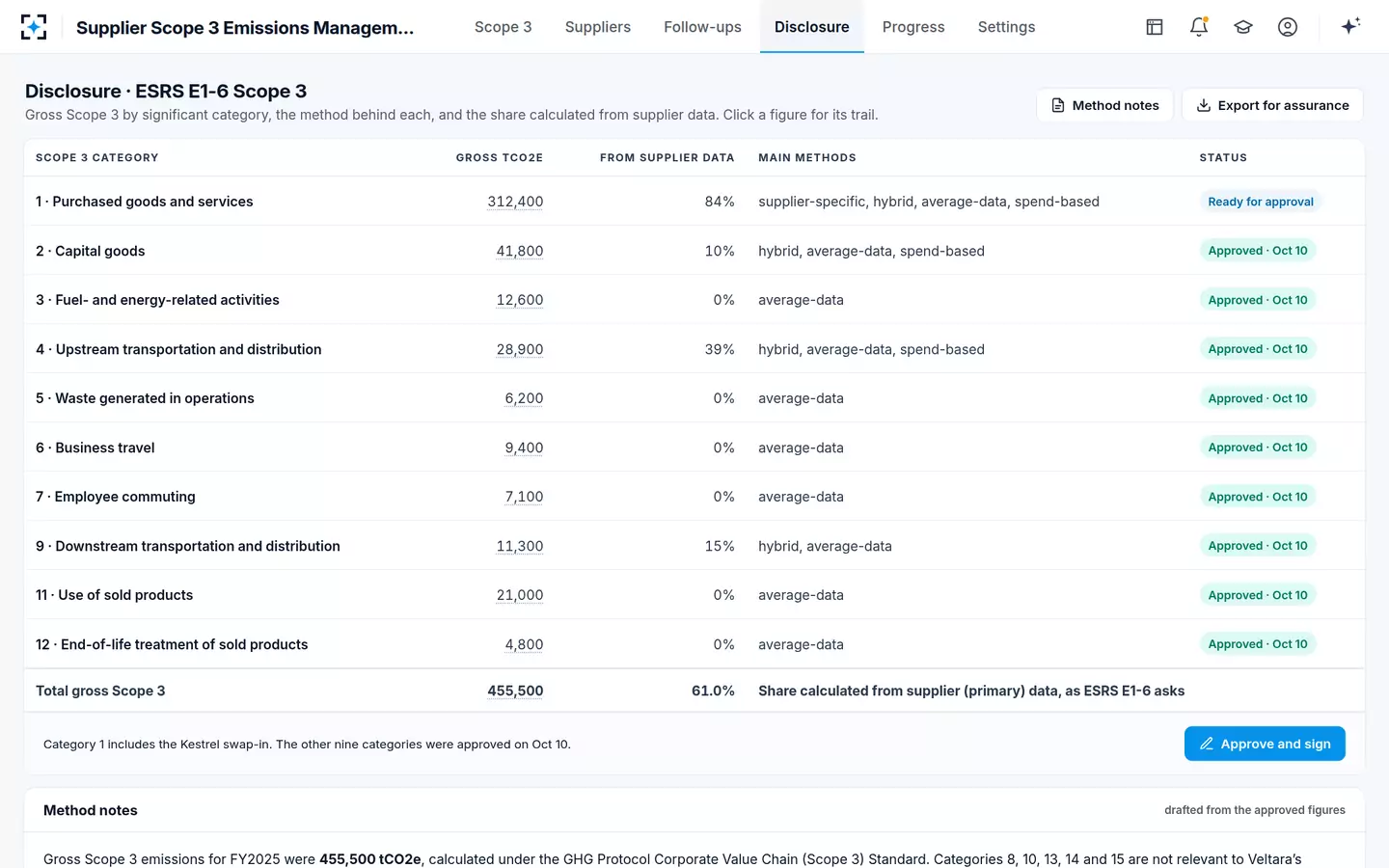
Task: Click the Supplier Scope 3 Emissions app title
Action: (245, 27)
